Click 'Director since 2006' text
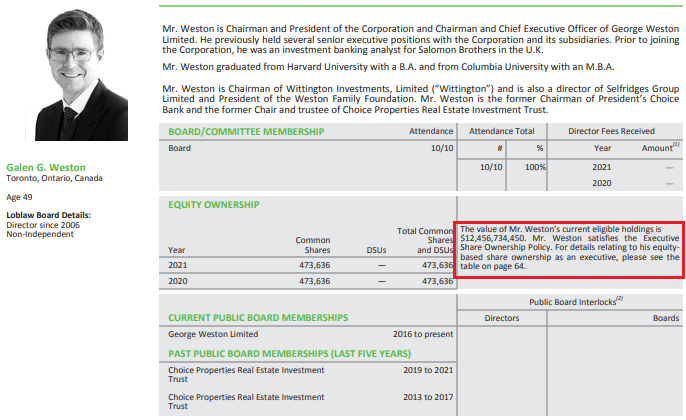 (x=43, y=225)
